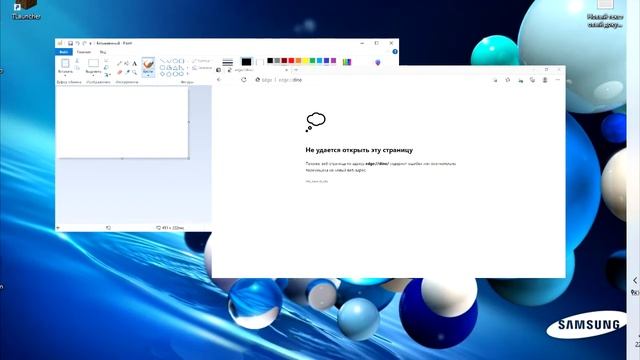Expand the hidden sidebar chevron at screen edge
The image size is (640, 360).
click(x=635, y=280)
